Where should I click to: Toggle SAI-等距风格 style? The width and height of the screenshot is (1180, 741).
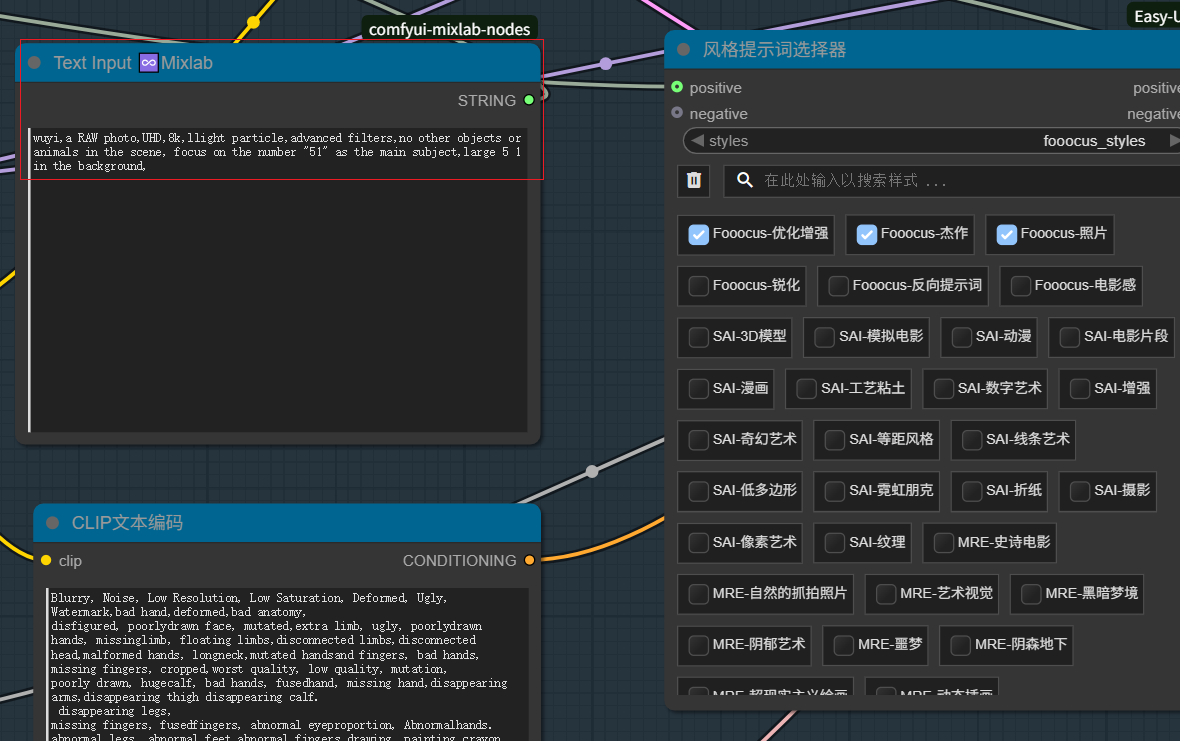[835, 440]
